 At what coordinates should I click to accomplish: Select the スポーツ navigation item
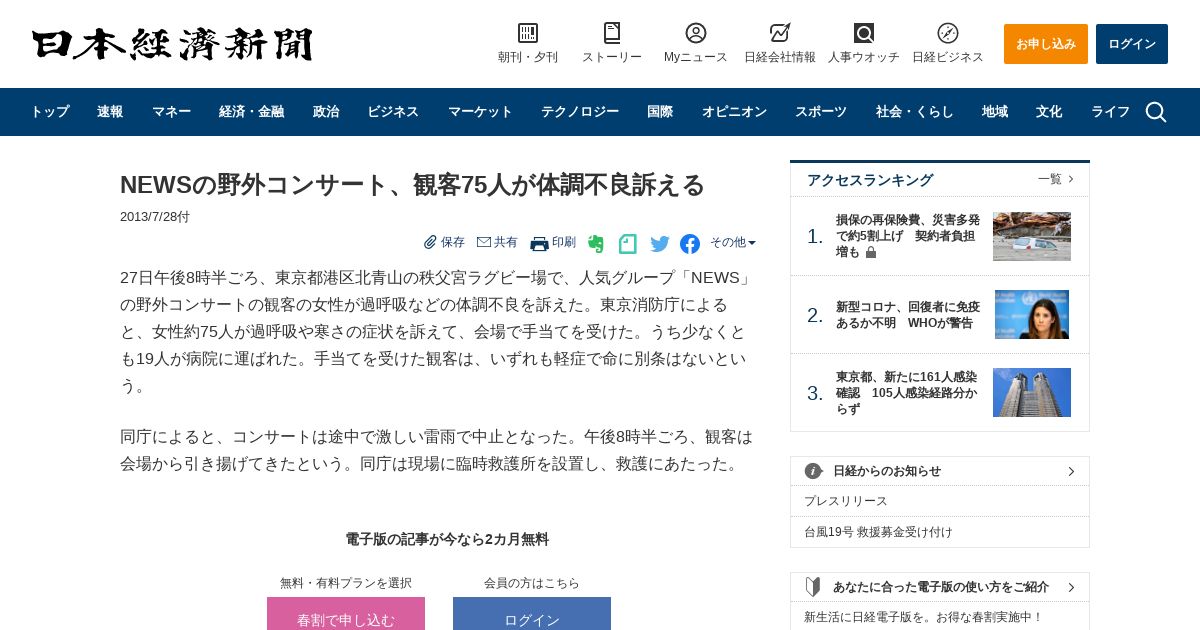(x=821, y=112)
